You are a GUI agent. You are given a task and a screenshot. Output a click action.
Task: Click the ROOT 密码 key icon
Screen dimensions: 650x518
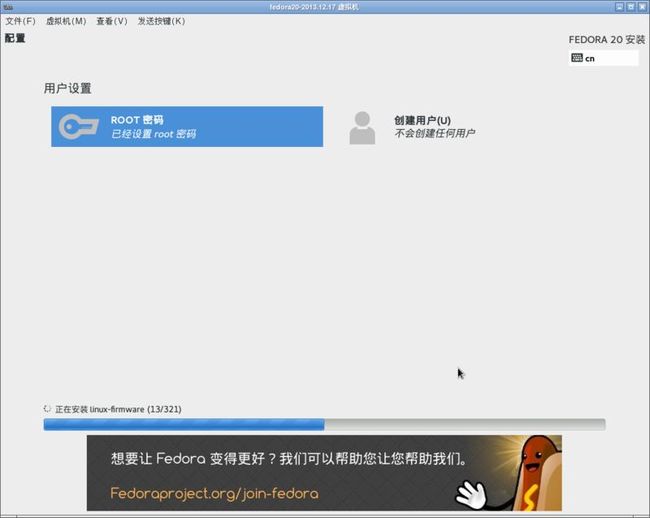79,127
